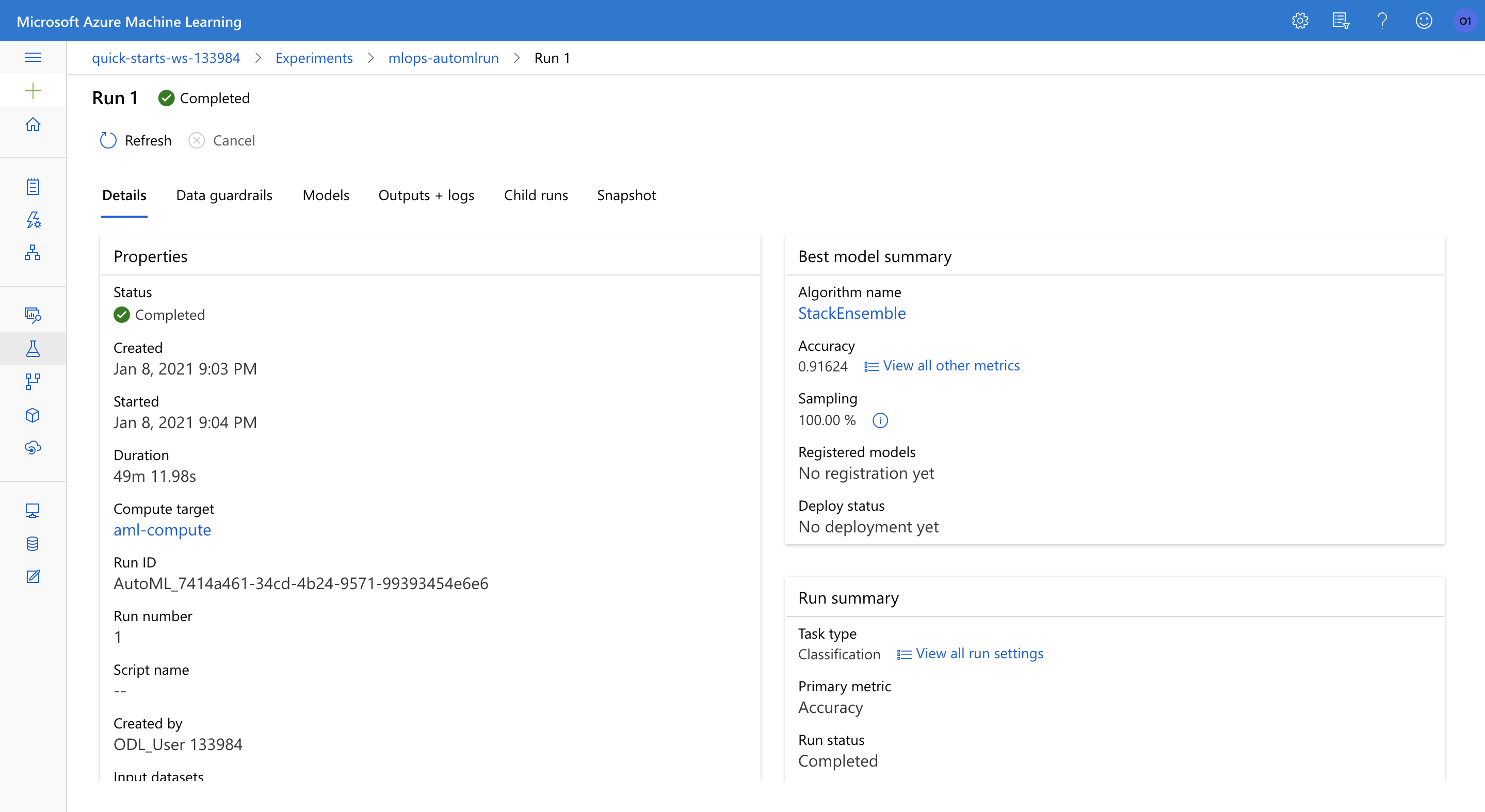This screenshot has width=1485, height=812.
Task: Open Designer sidebar icon
Action: coord(33,252)
